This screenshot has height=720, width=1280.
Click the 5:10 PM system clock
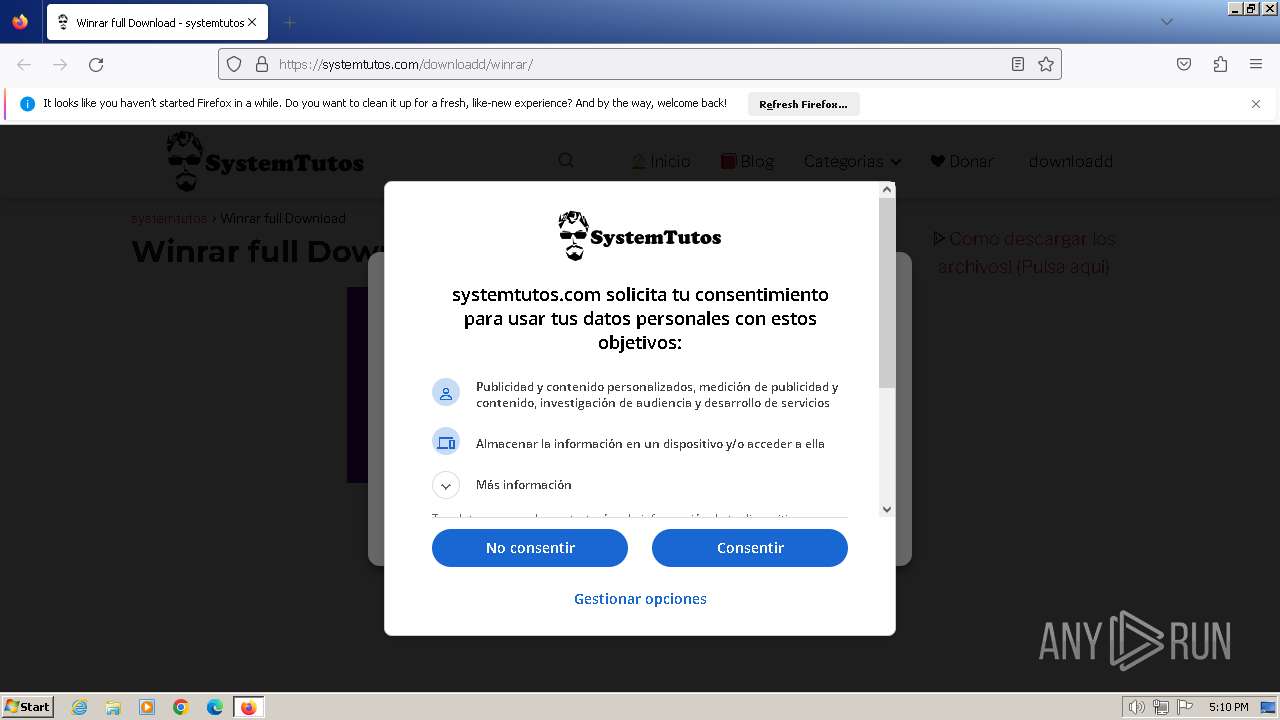coord(1228,707)
